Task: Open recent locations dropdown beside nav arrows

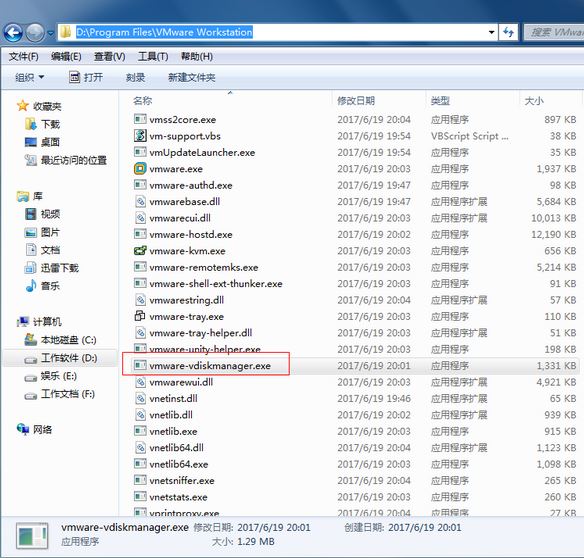Action: [x=51, y=34]
